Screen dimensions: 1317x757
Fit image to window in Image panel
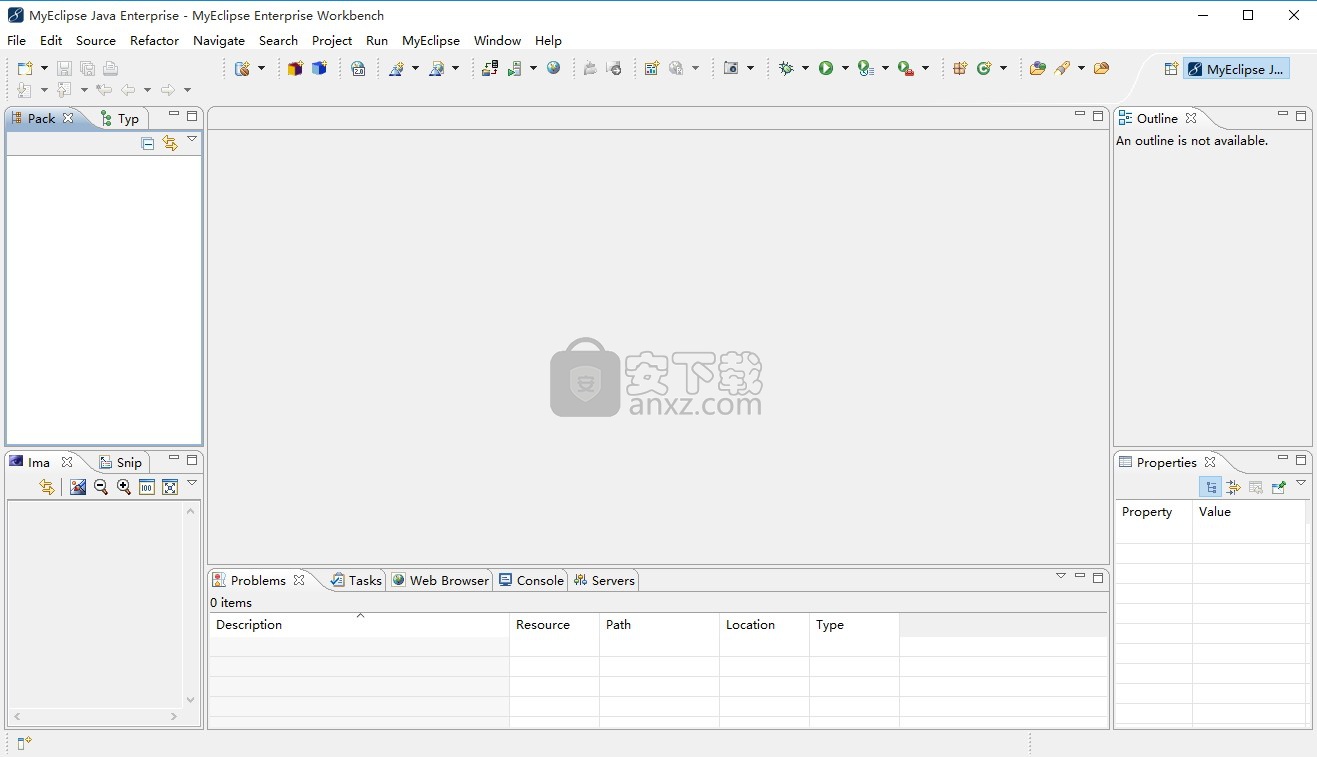tap(170, 487)
